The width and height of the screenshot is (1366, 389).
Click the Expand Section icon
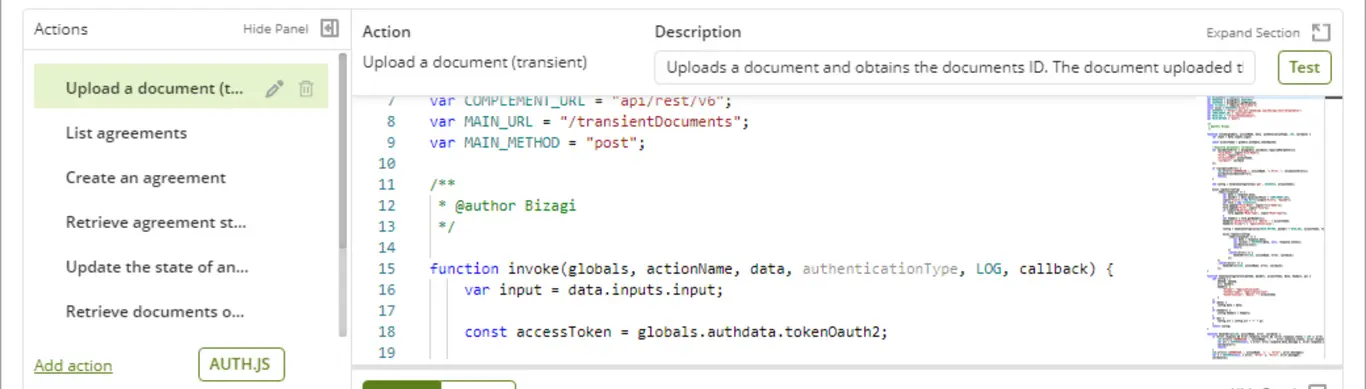pos(1321,33)
